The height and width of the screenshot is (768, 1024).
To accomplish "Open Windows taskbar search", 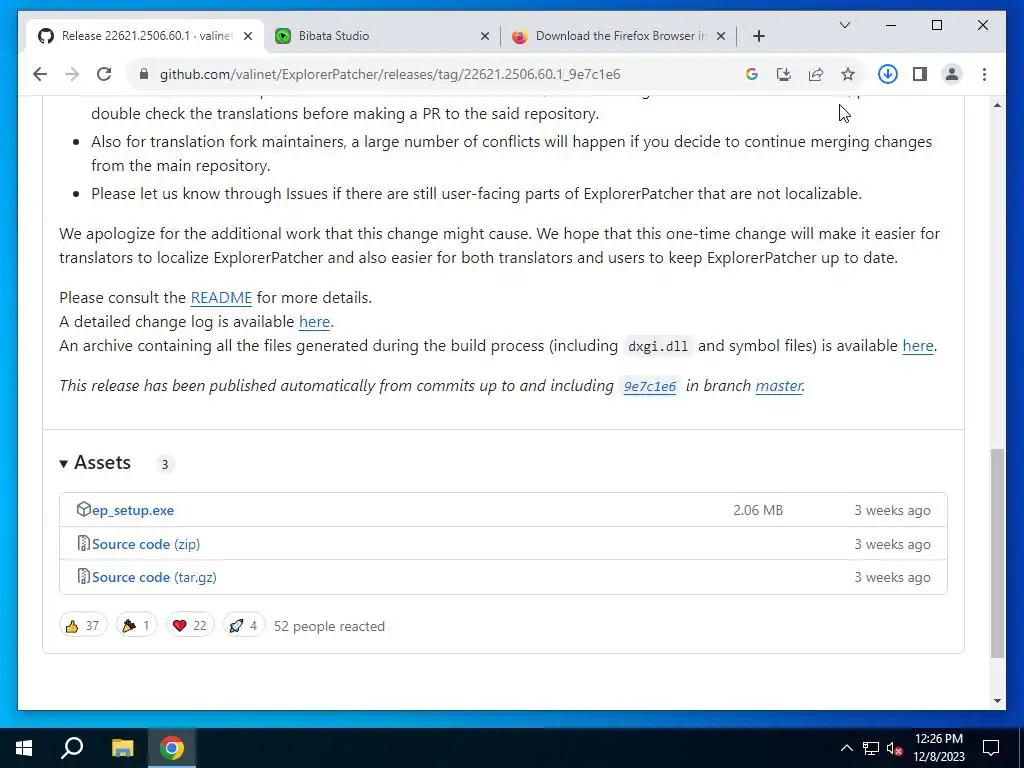I will [x=72, y=748].
